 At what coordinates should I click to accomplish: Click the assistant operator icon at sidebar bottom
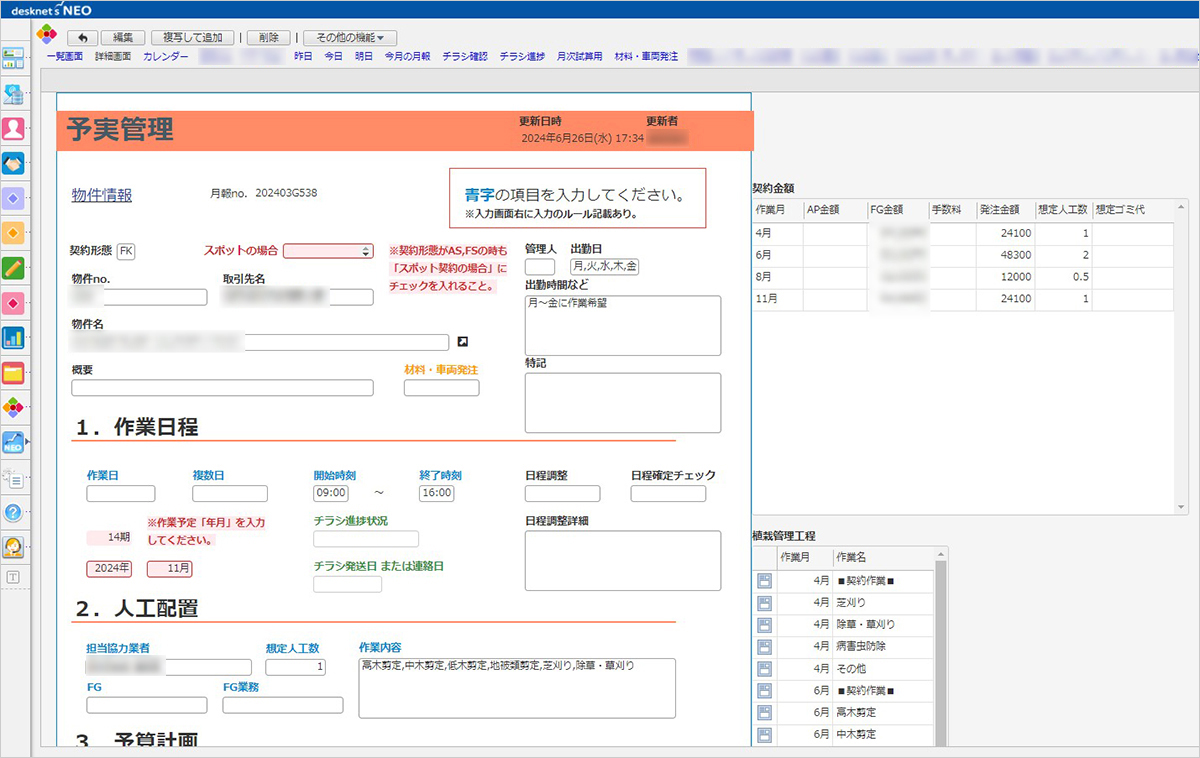click(x=15, y=546)
